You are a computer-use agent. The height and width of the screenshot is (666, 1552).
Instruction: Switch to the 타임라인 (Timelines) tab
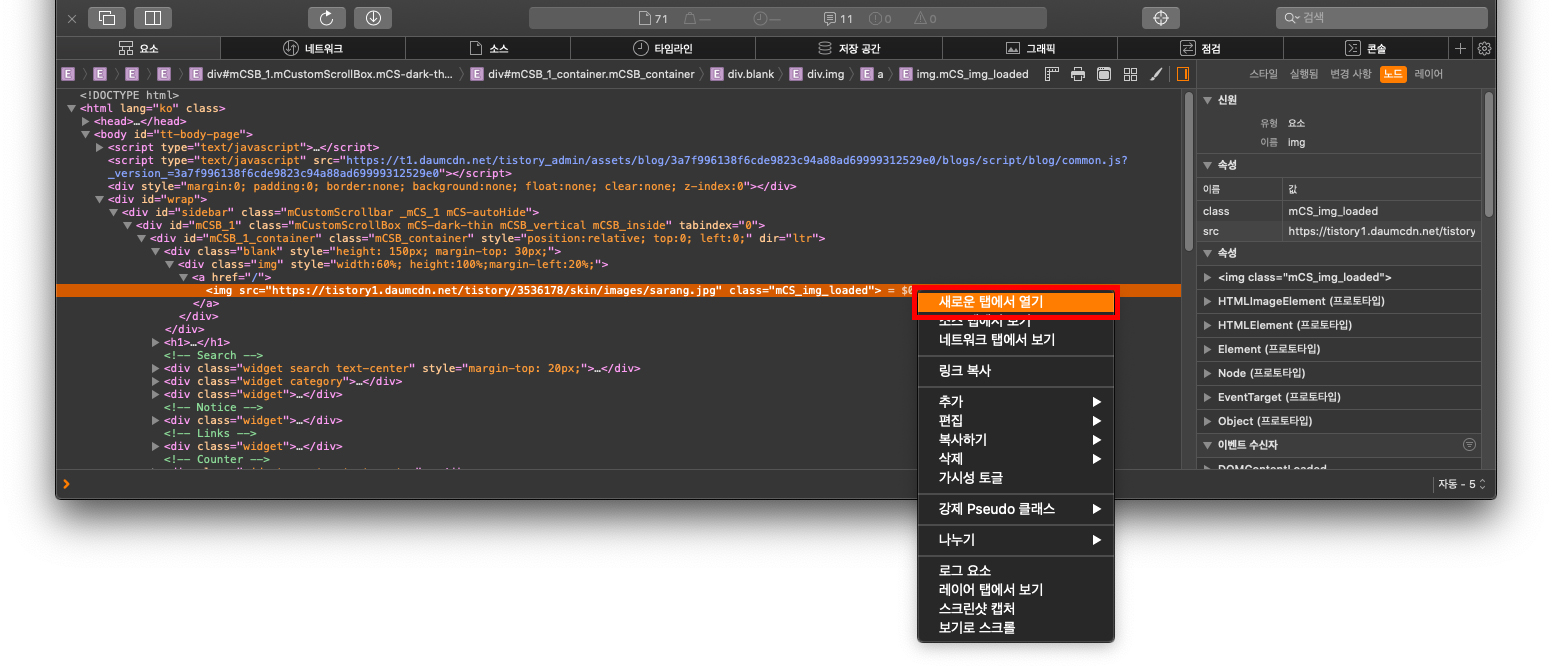click(x=663, y=48)
